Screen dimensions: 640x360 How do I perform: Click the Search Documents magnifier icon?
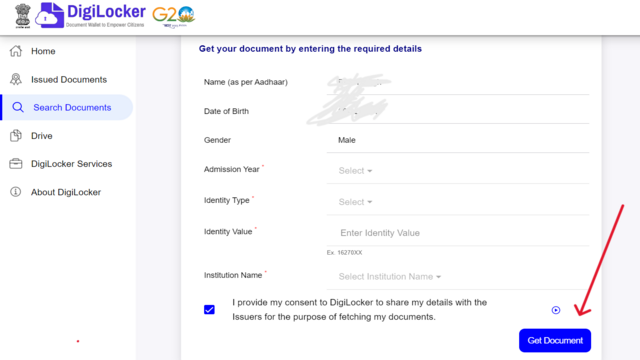pos(18,107)
